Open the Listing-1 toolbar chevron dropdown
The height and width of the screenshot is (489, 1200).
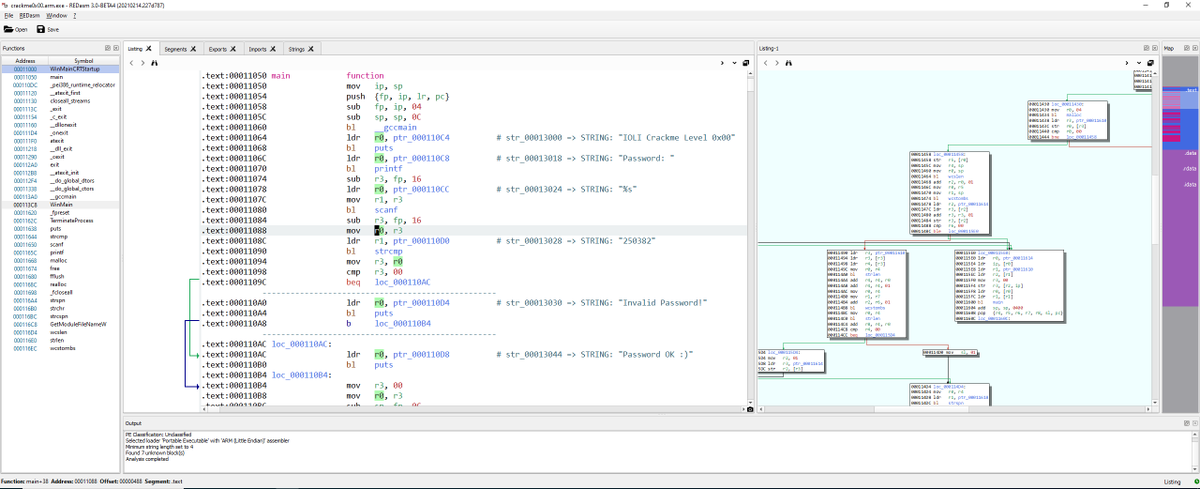click(1138, 63)
